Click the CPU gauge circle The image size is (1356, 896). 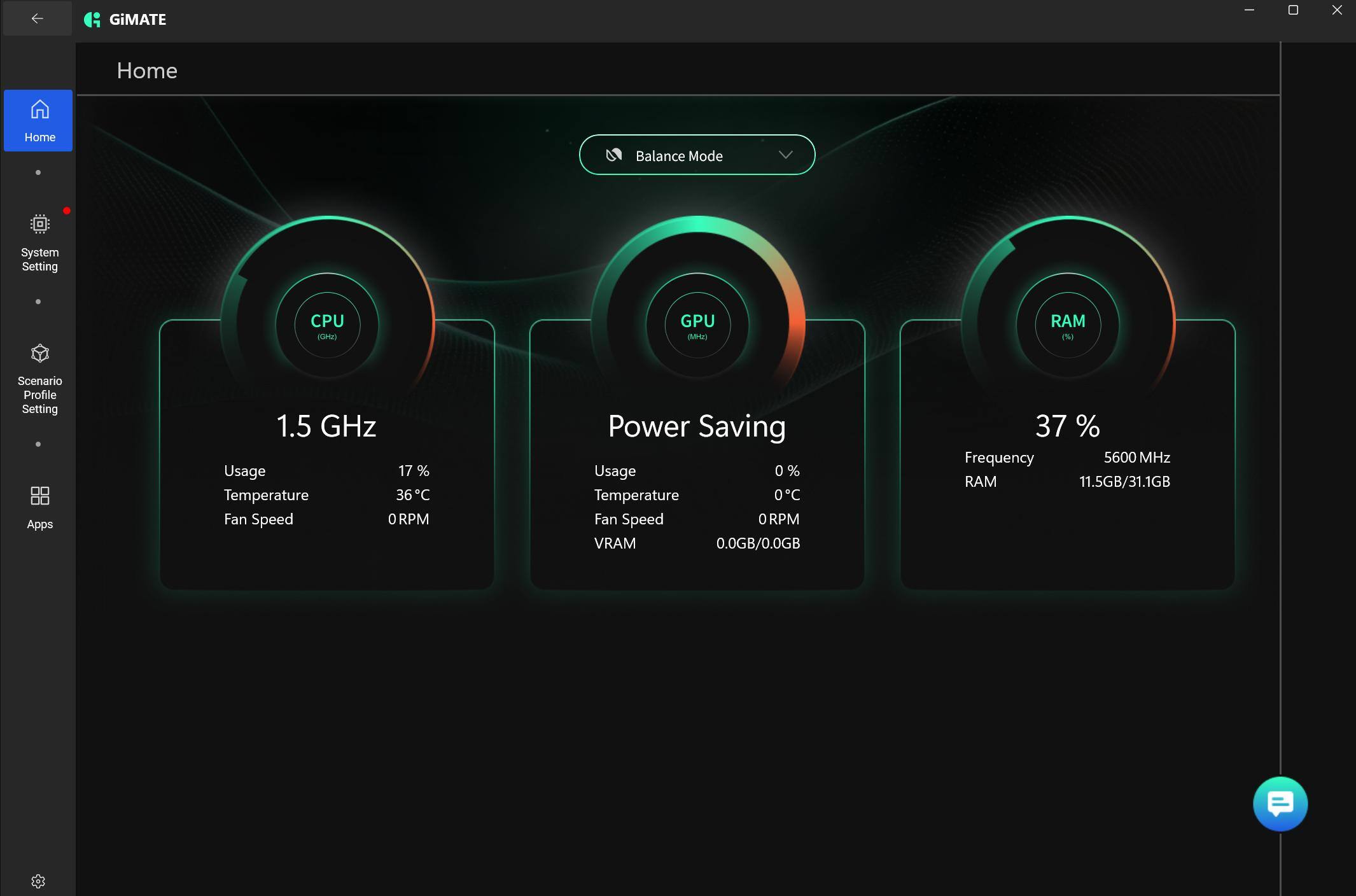click(327, 325)
